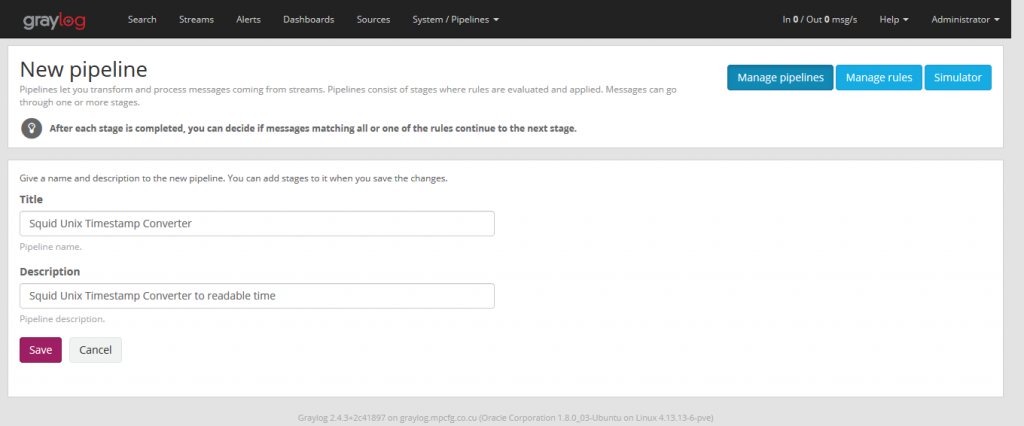Go to Streams in the navbar
Screen dimensions: 1024x426
coord(196,20)
